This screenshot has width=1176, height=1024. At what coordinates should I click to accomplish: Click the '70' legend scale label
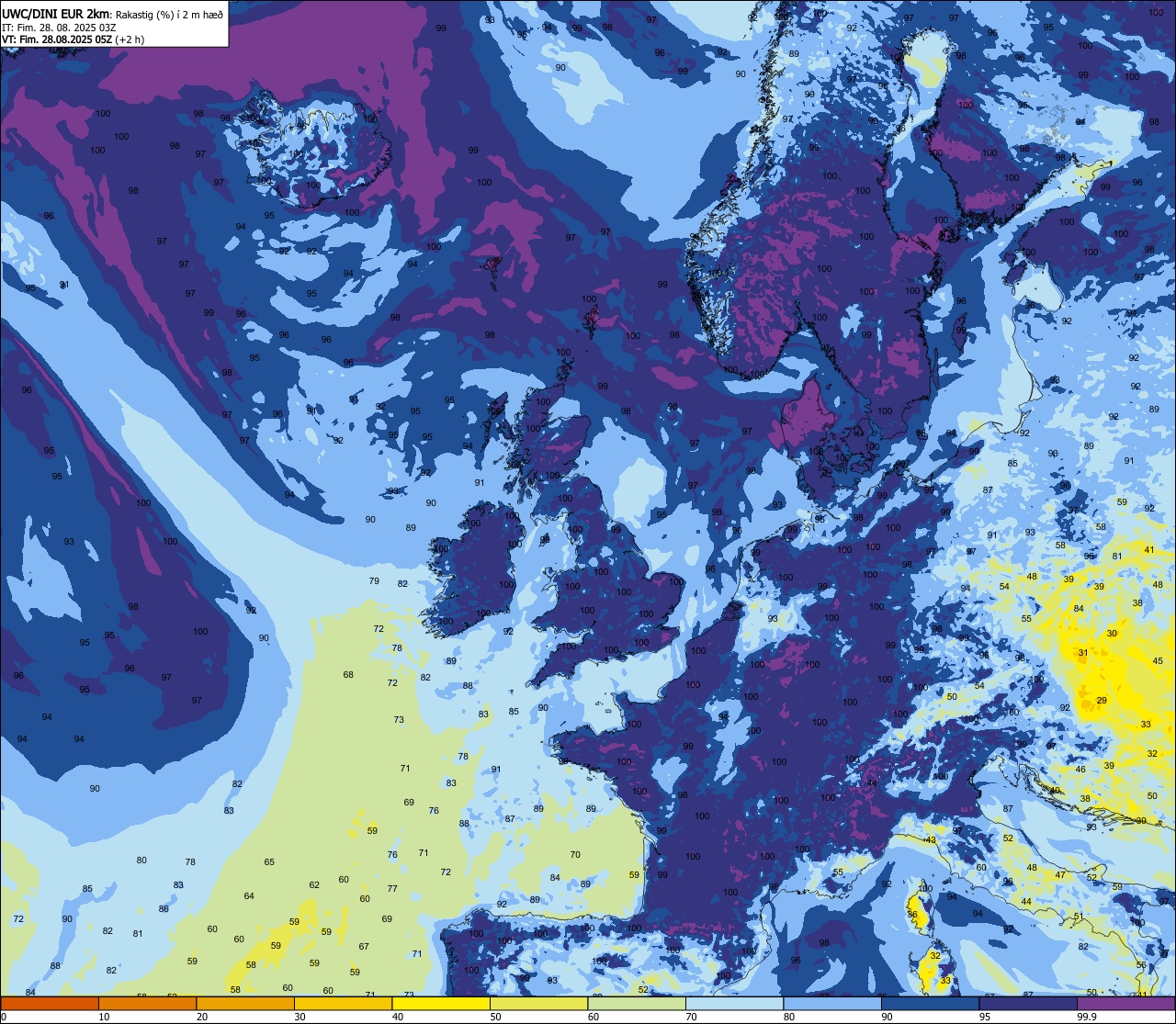tap(691, 1017)
